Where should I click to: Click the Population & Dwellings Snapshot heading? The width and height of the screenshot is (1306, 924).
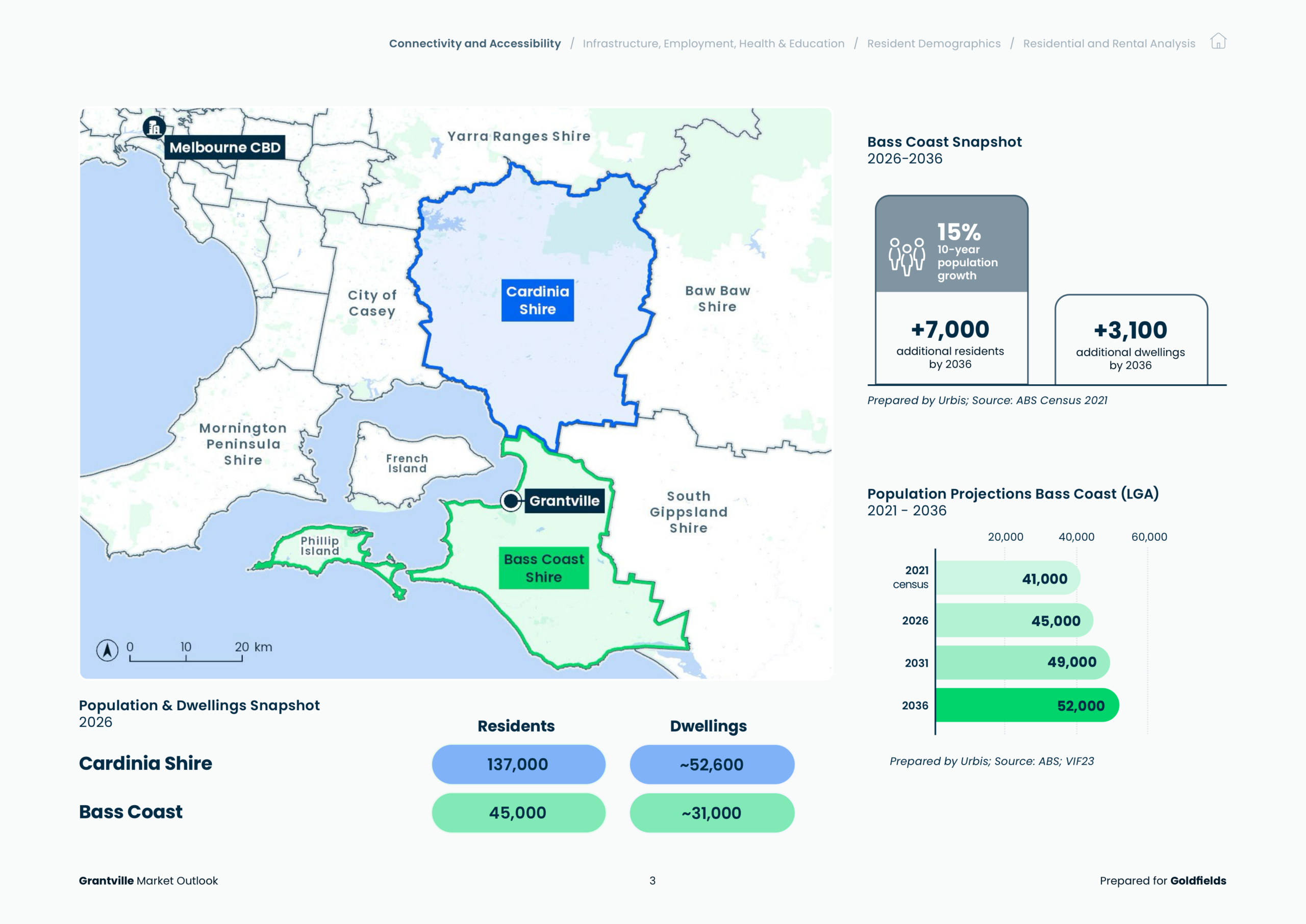pos(199,705)
